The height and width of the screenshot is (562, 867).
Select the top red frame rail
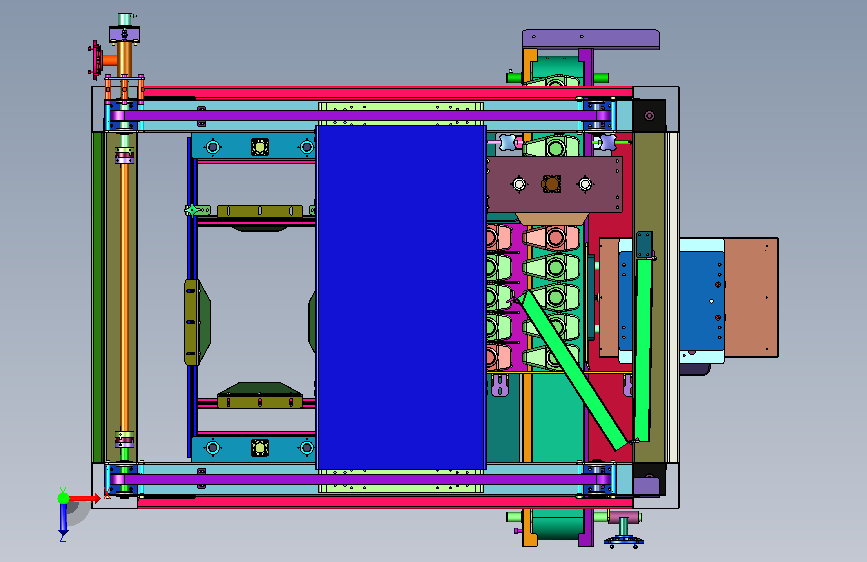click(388, 92)
